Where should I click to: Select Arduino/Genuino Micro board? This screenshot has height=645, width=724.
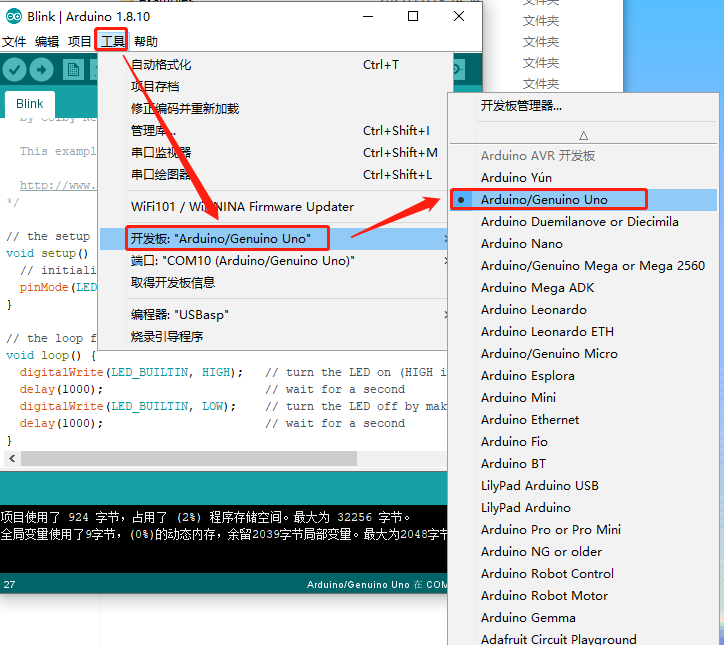584,354
